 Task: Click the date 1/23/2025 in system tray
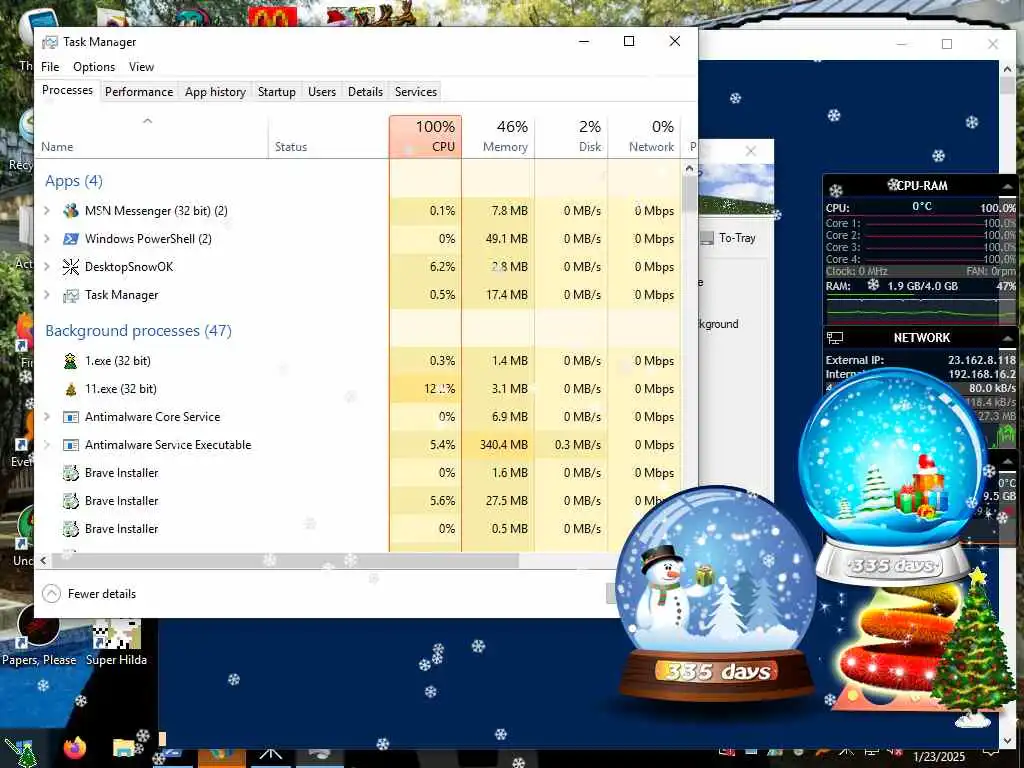[x=939, y=756]
